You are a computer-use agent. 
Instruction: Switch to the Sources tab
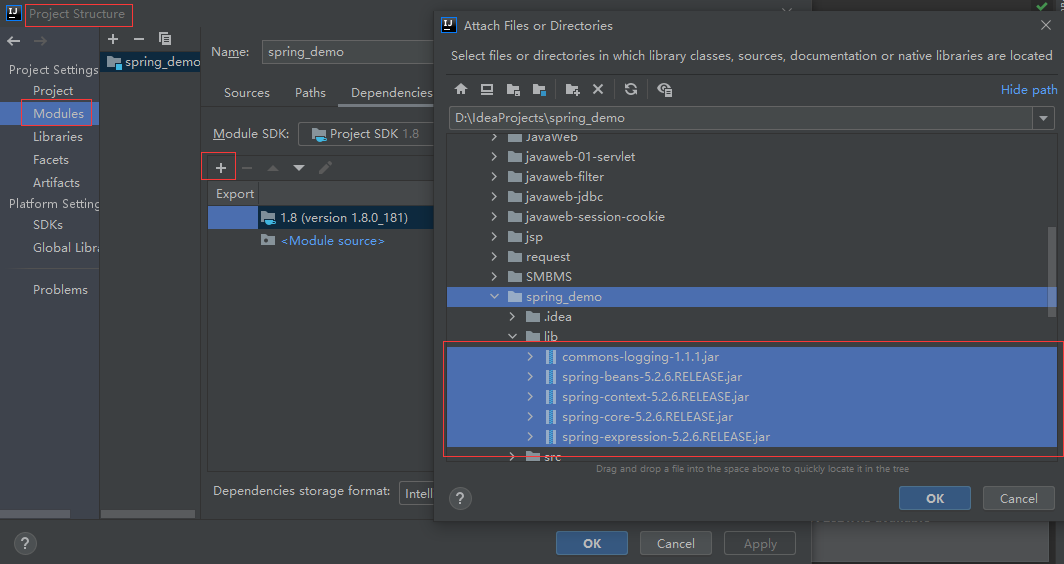coord(247,93)
